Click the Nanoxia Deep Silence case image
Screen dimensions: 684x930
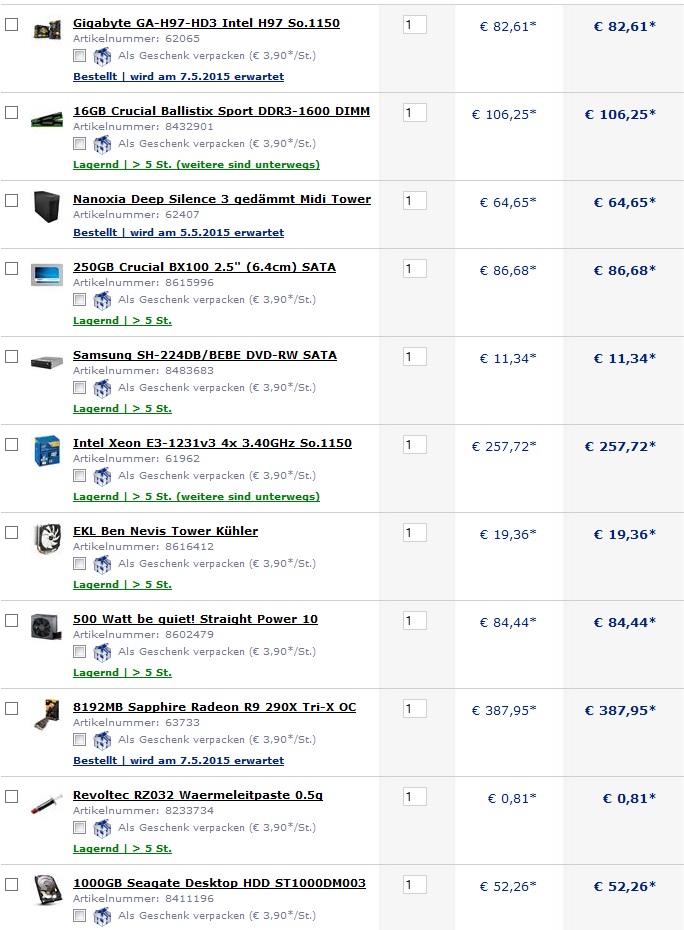pyautogui.click(x=47, y=206)
